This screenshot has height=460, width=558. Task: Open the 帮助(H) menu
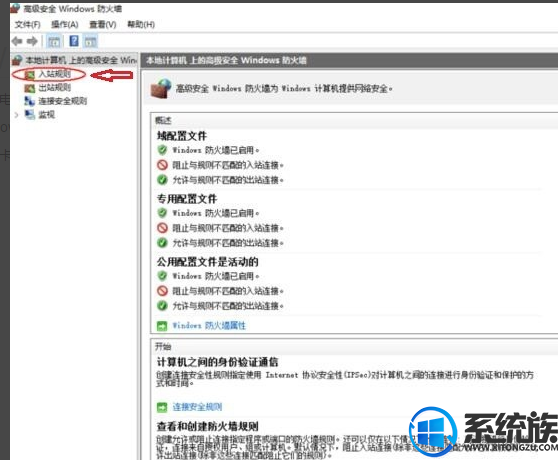click(141, 25)
